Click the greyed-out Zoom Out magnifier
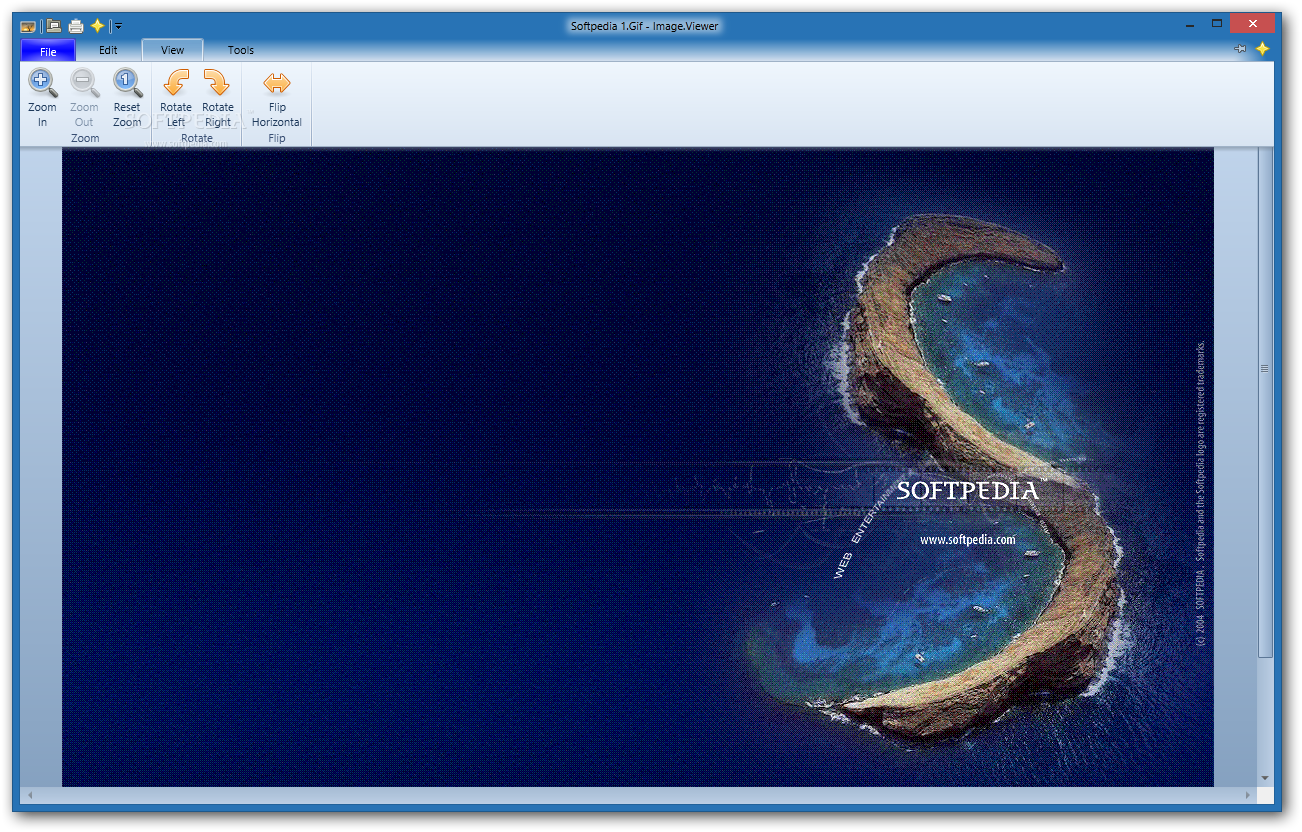1302x832 pixels. pos(84,97)
